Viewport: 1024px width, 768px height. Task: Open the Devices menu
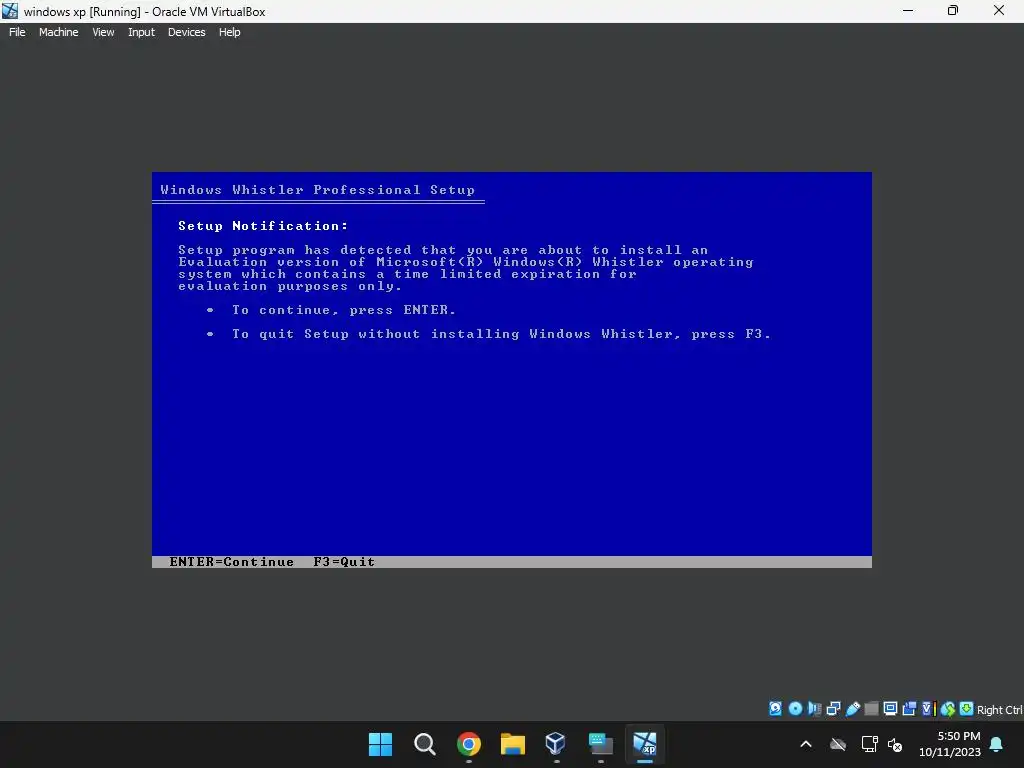pos(186,32)
